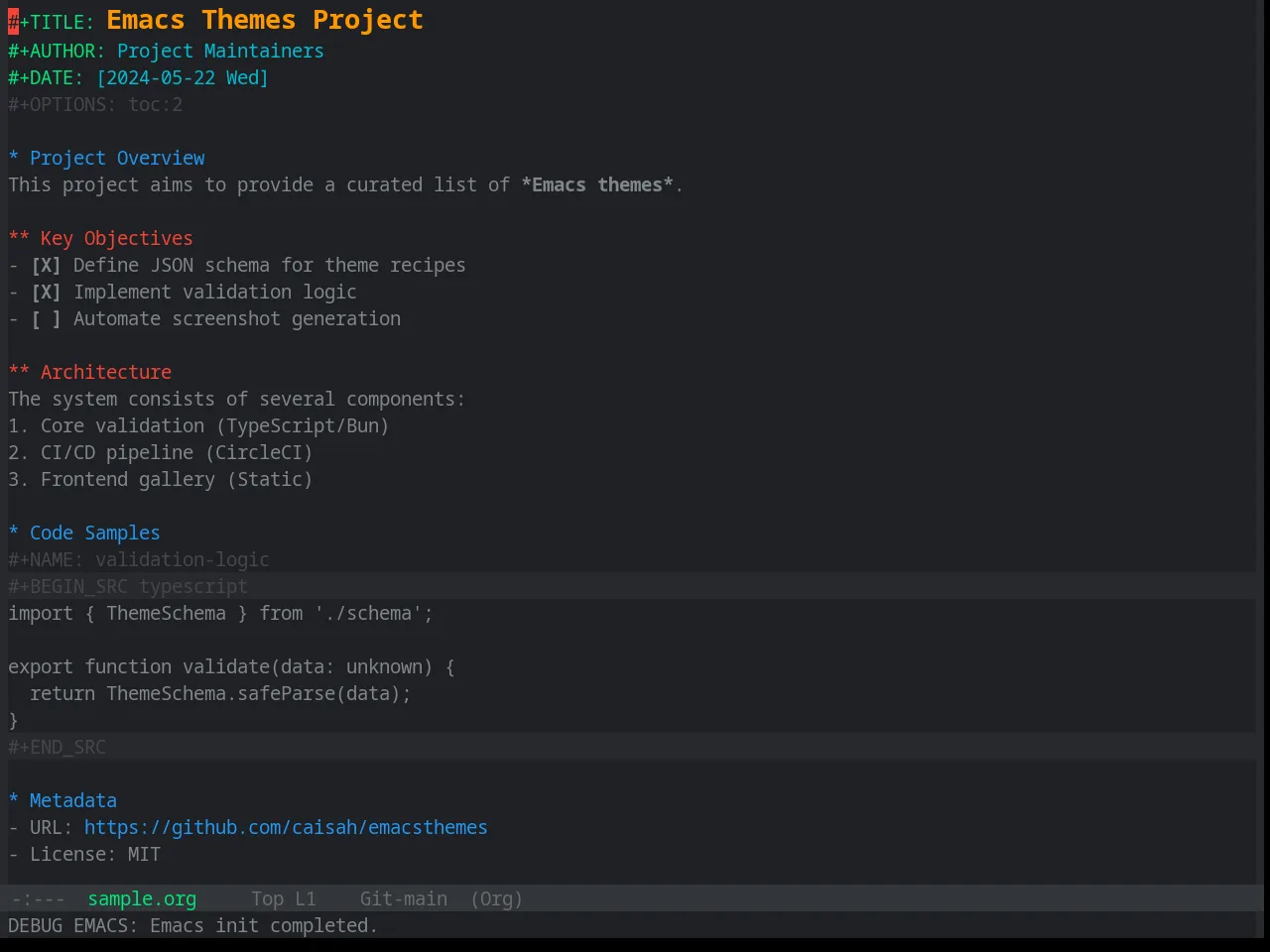This screenshot has width=1270, height=952.
Task: Click the import ThemeSchema code line
Action: pos(220,613)
